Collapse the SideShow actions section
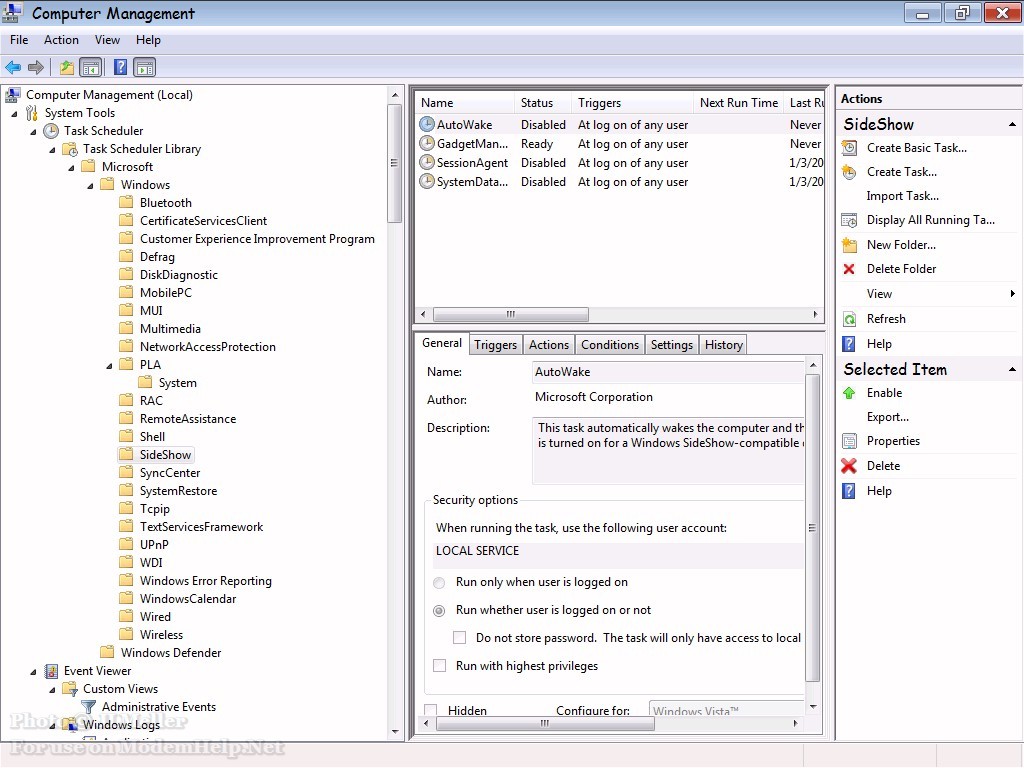 click(x=1012, y=124)
